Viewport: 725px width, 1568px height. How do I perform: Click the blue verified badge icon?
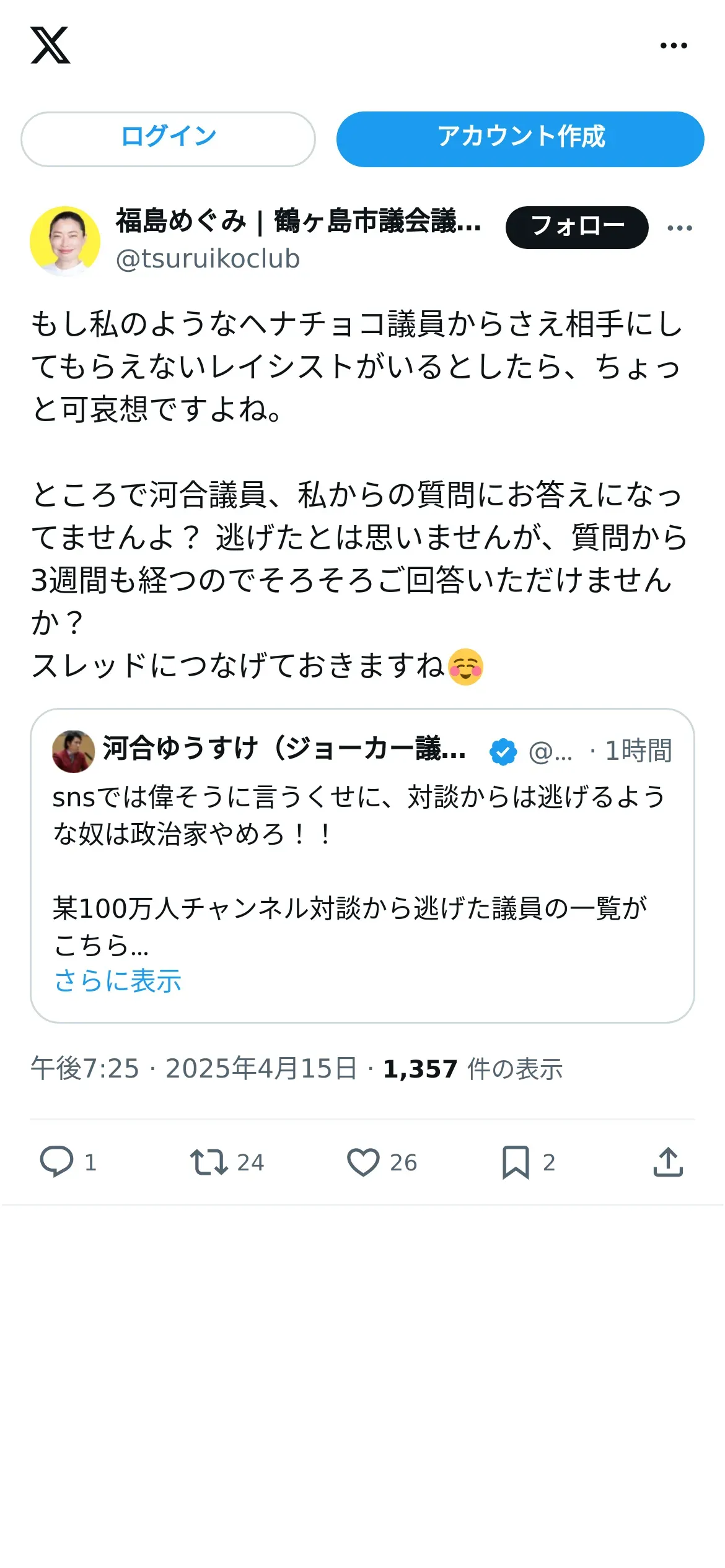503,752
